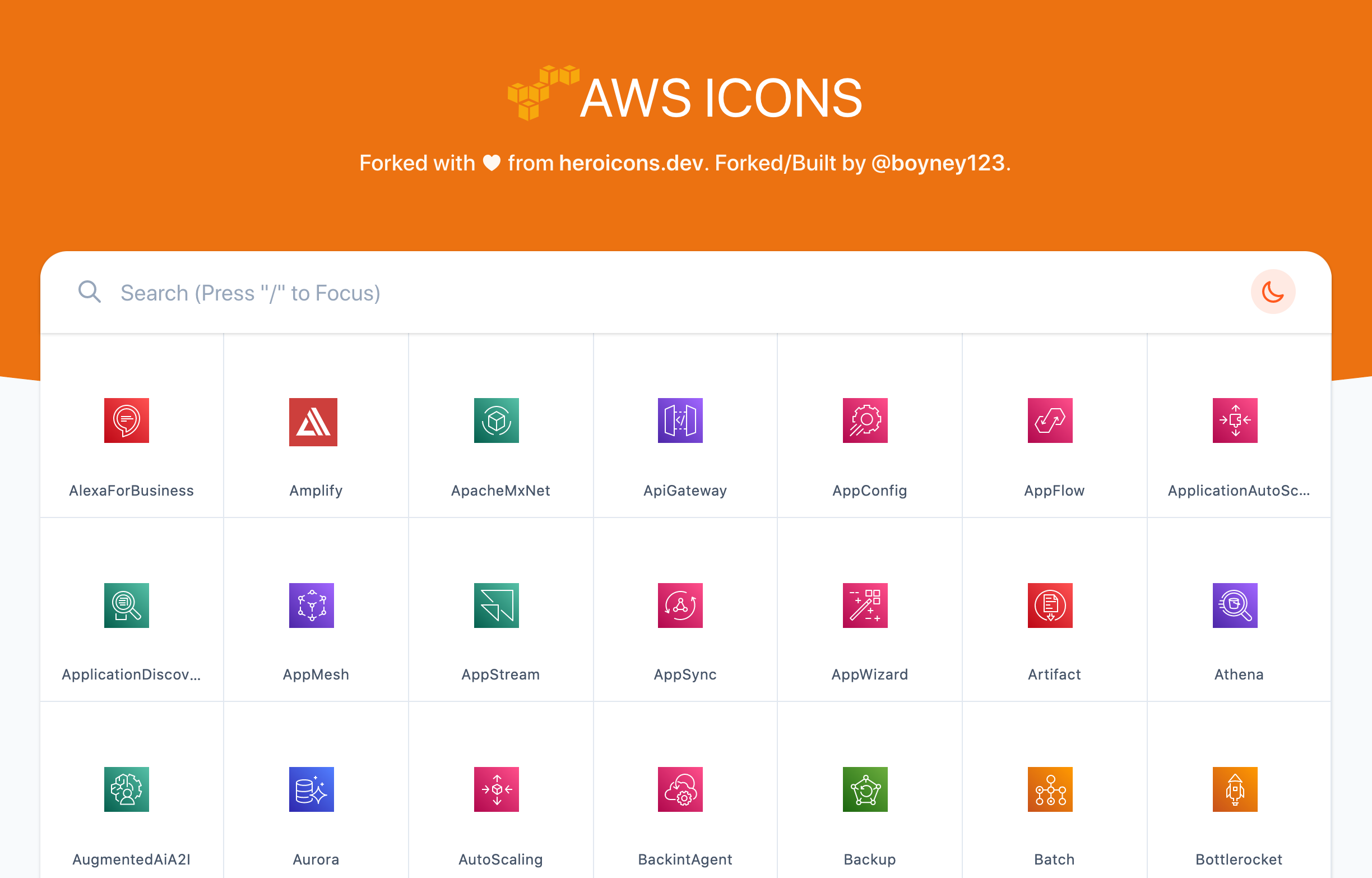Select the AppSync icon
The height and width of the screenshot is (878, 1372).
[x=680, y=606]
